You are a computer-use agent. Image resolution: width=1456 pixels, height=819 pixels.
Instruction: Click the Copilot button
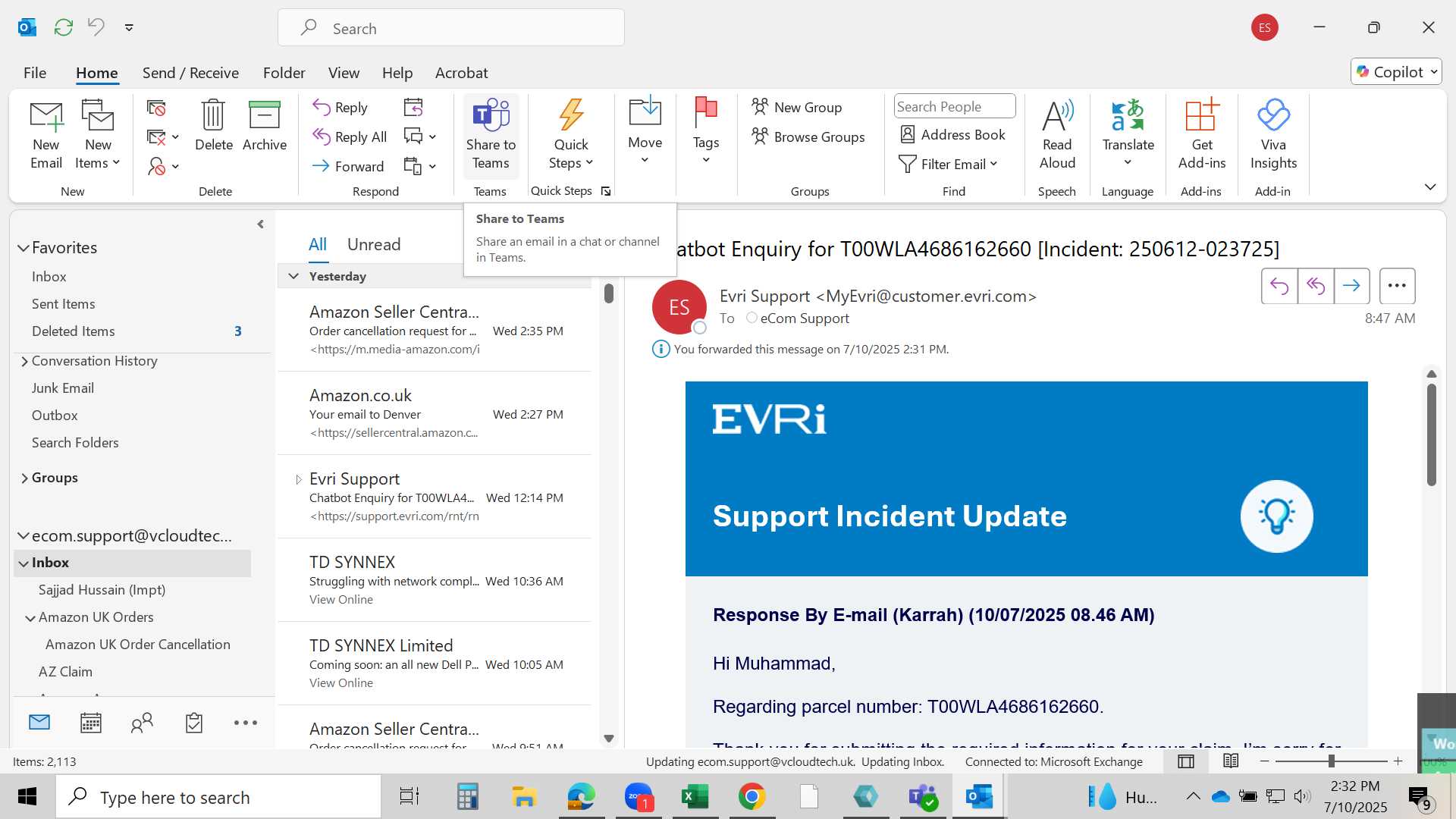[x=1395, y=72]
